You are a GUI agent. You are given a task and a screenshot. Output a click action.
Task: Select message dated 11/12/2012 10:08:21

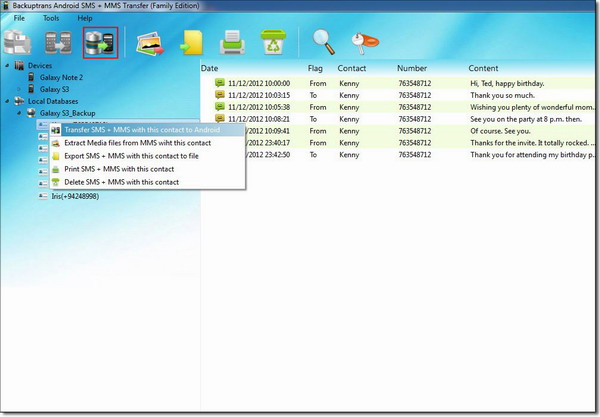(x=259, y=119)
